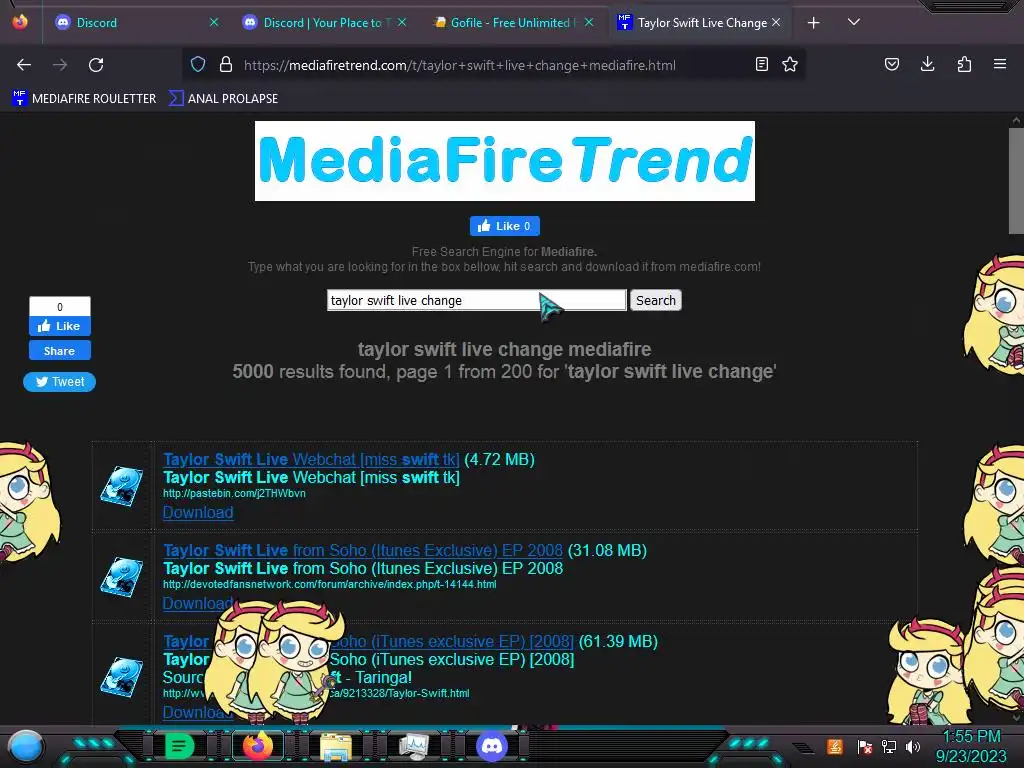
Task: Open the network status tray icon
Action: pyautogui.click(x=889, y=746)
